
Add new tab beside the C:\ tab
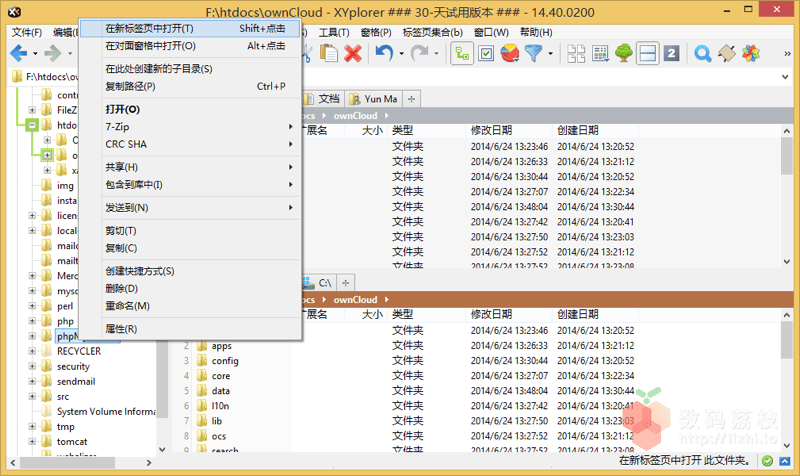pyautogui.click(x=345, y=283)
